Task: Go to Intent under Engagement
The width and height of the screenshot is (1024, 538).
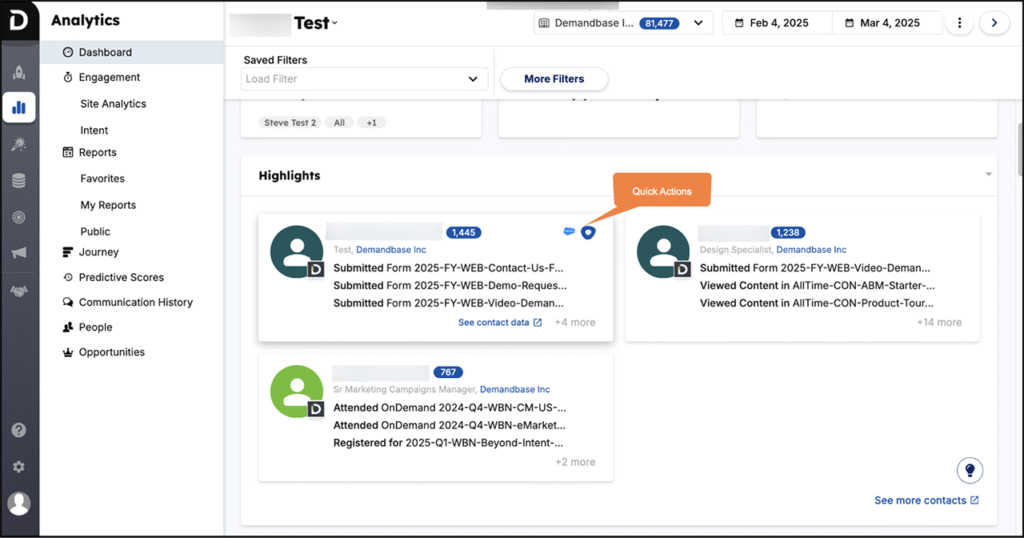Action: coord(94,131)
